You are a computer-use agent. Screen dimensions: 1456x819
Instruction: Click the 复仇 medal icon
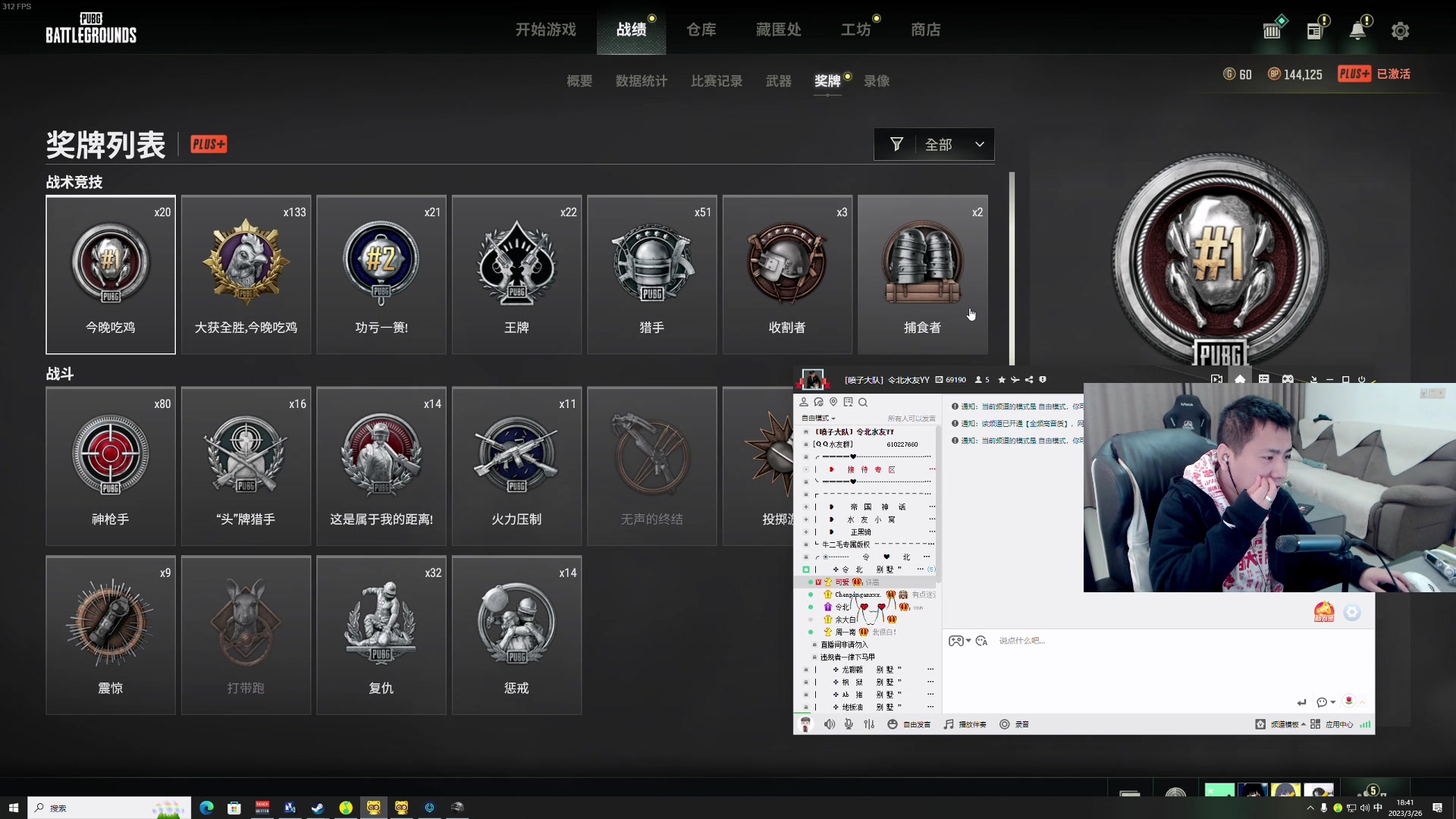(381, 623)
